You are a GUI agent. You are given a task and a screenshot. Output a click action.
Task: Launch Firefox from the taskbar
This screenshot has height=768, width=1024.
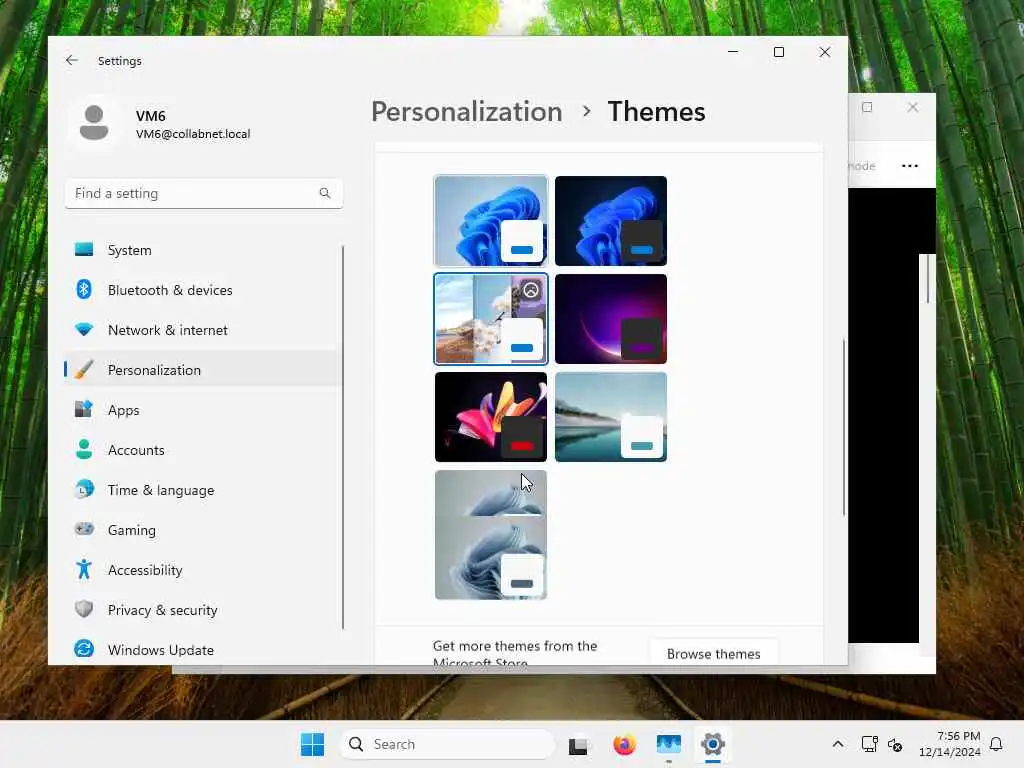click(624, 744)
